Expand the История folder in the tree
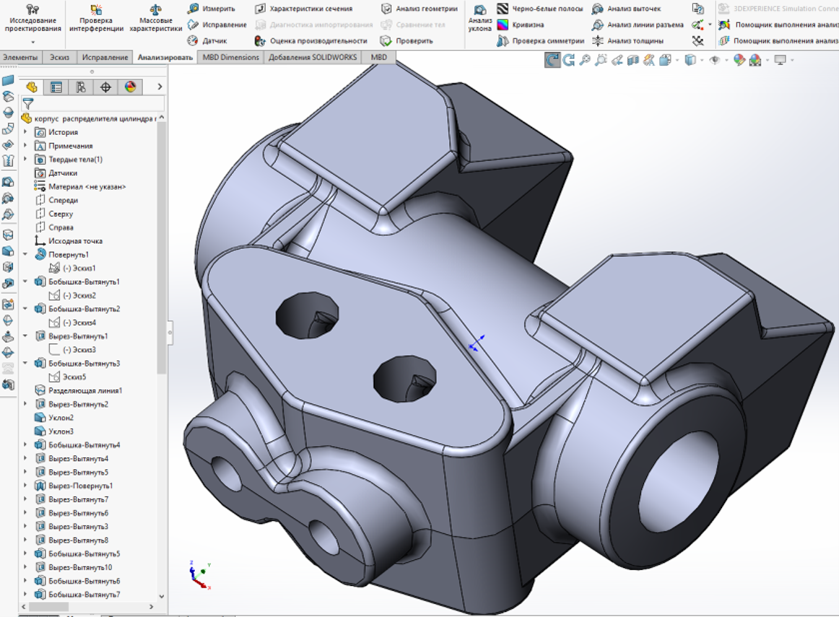The height and width of the screenshot is (617, 839). pos(27,132)
